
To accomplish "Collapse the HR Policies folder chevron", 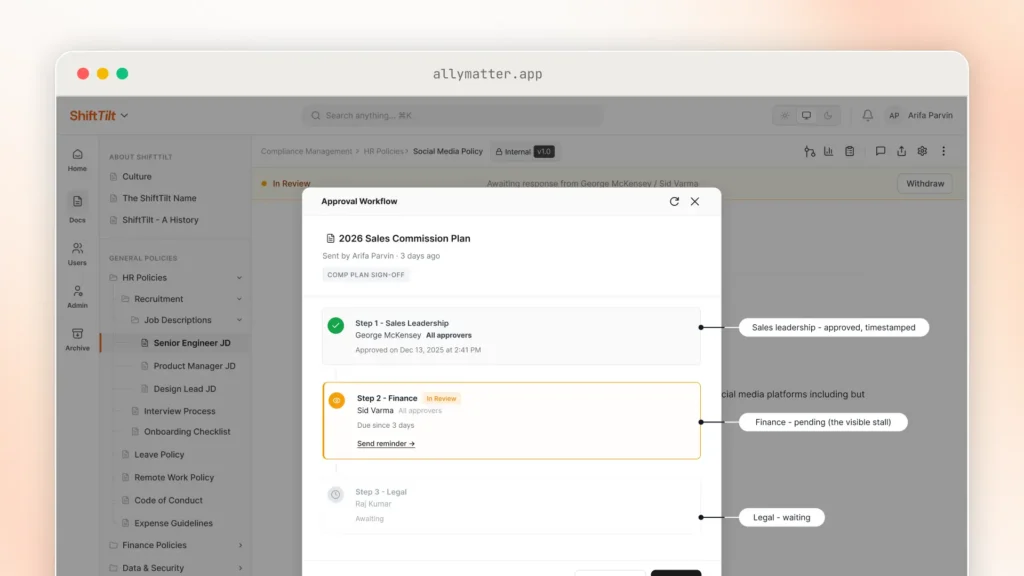I will coord(239,278).
